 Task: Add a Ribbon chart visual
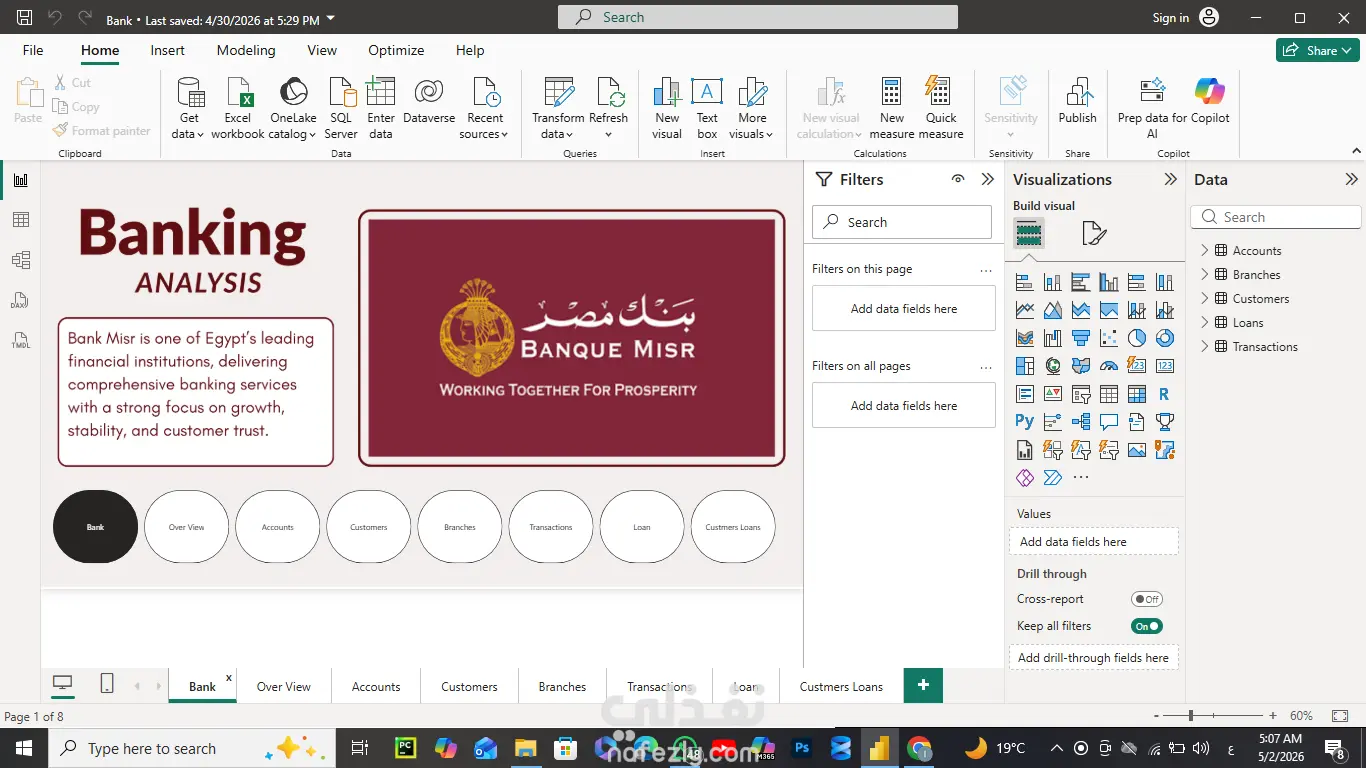point(1025,338)
